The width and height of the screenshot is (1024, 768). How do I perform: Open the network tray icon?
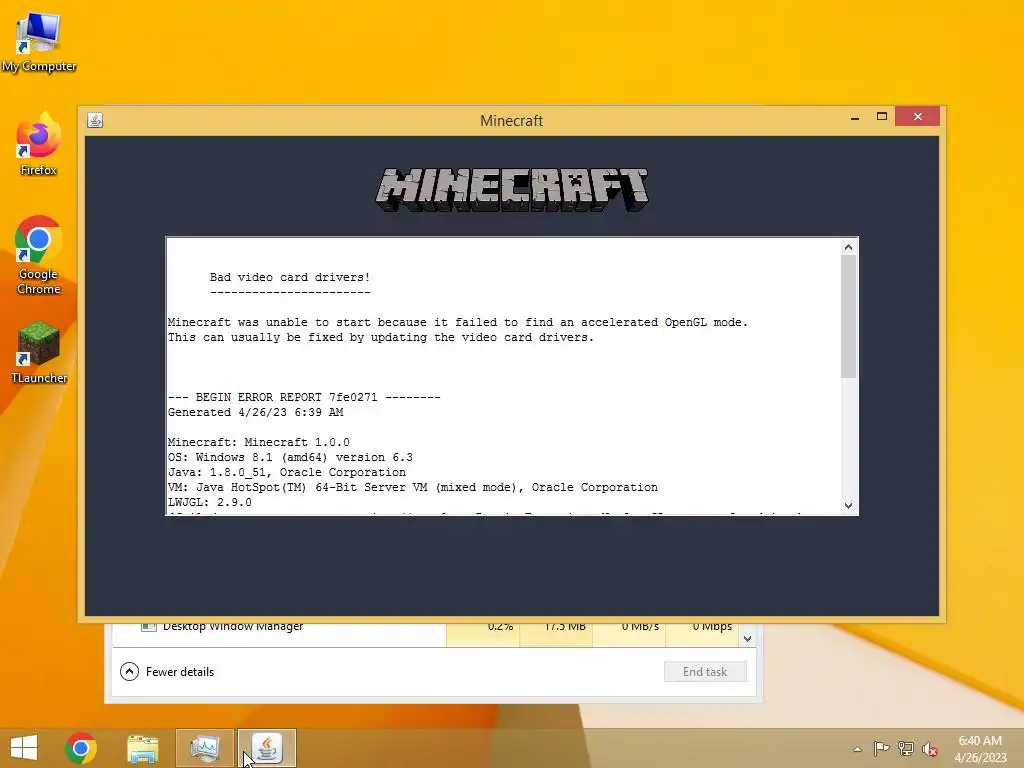906,749
